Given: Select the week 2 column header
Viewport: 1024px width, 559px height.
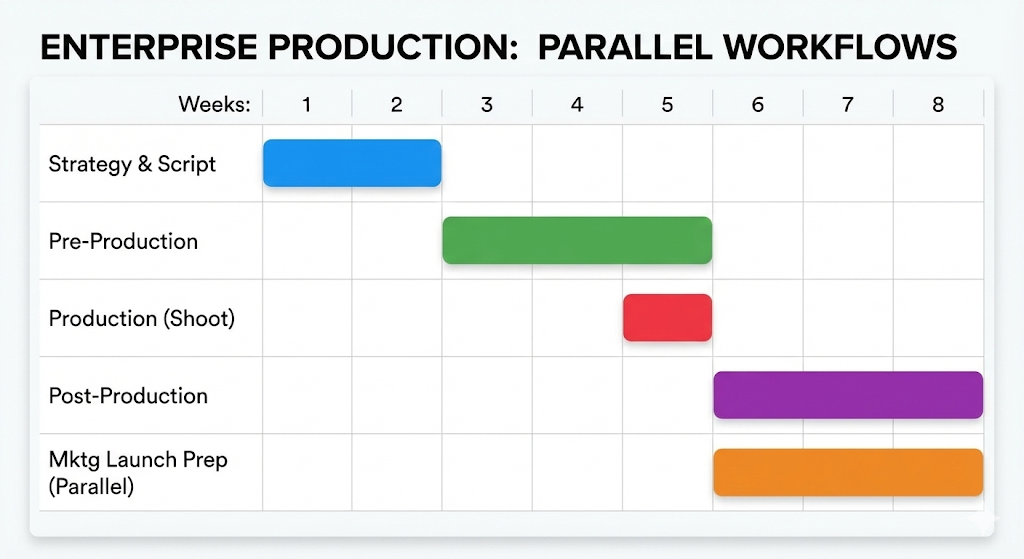Looking at the screenshot, I should click(x=396, y=104).
